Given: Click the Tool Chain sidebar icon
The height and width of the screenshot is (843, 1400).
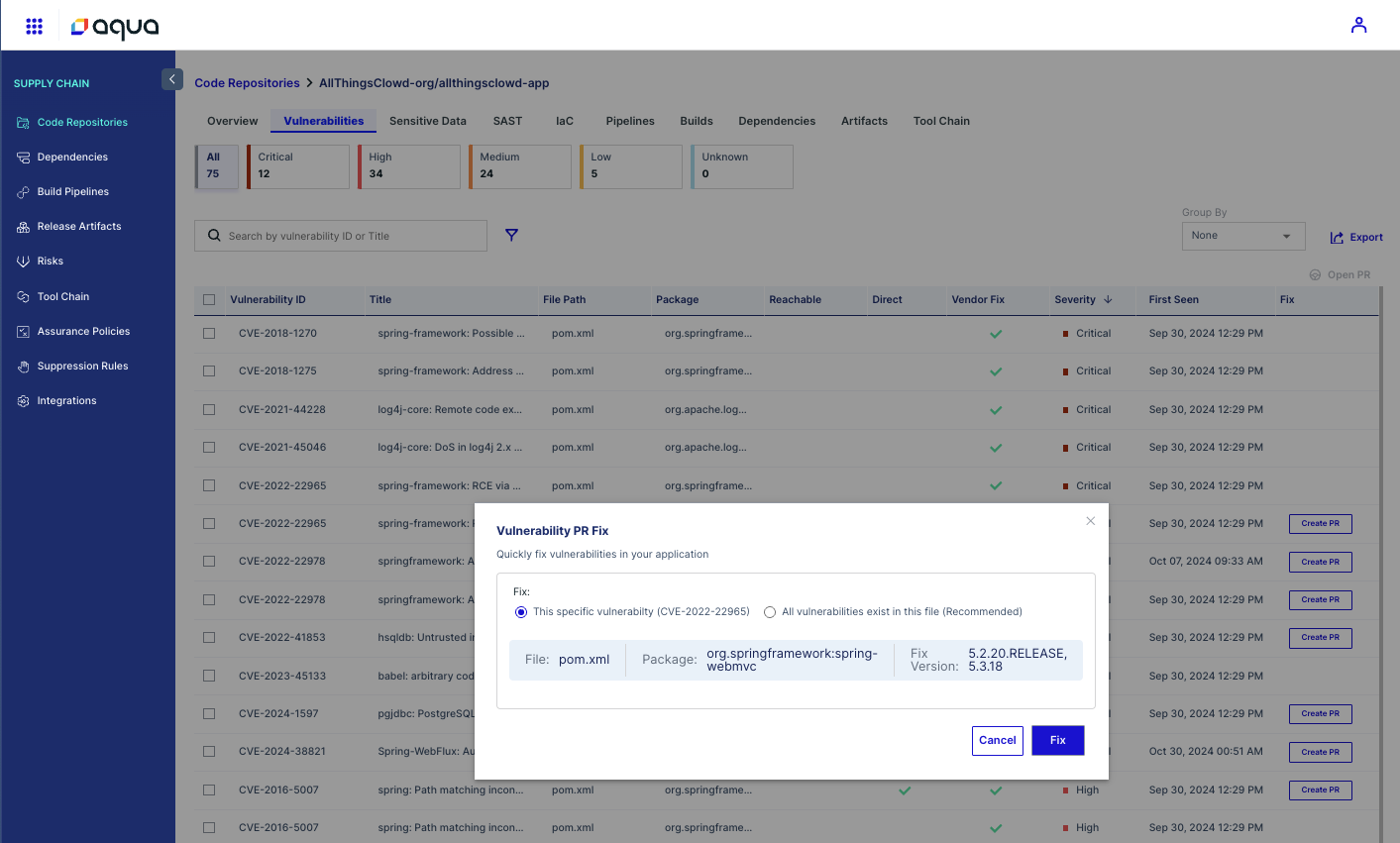Looking at the screenshot, I should 23,297.
